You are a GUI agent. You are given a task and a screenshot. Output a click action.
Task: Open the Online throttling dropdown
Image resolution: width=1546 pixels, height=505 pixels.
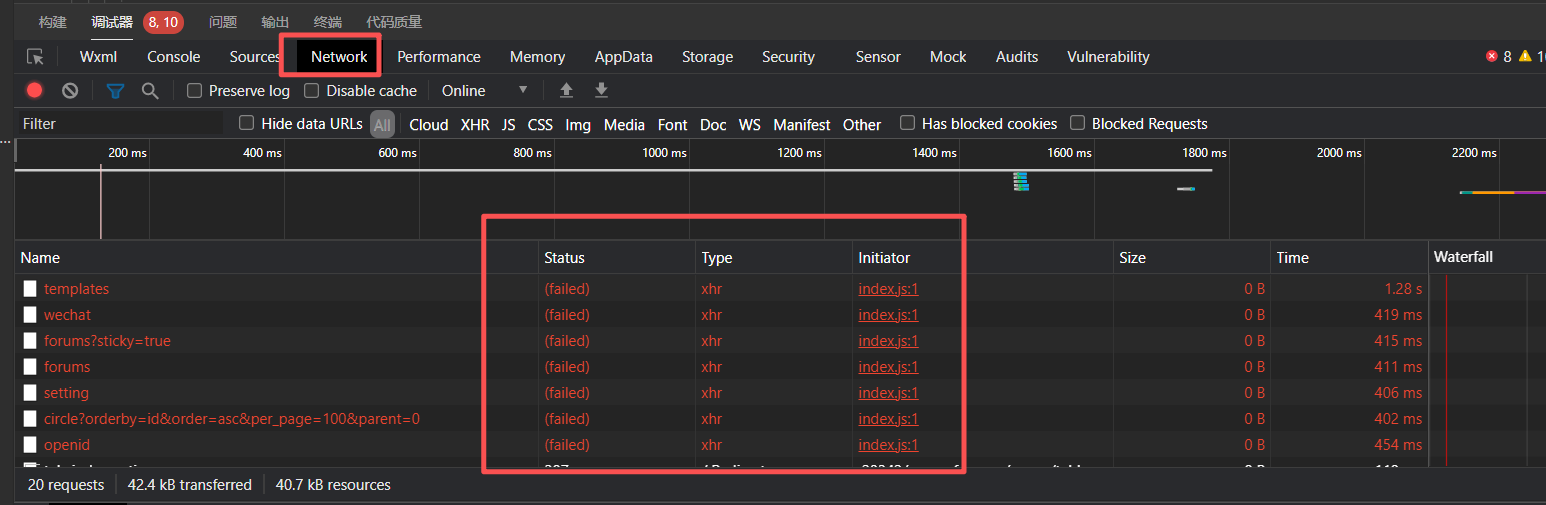click(484, 91)
